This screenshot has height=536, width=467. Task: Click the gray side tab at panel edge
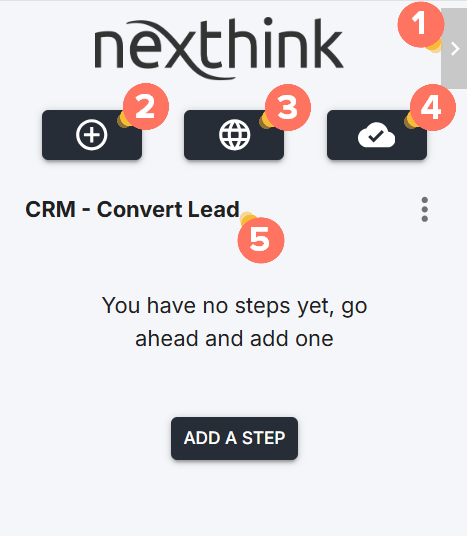pyautogui.click(x=455, y=49)
